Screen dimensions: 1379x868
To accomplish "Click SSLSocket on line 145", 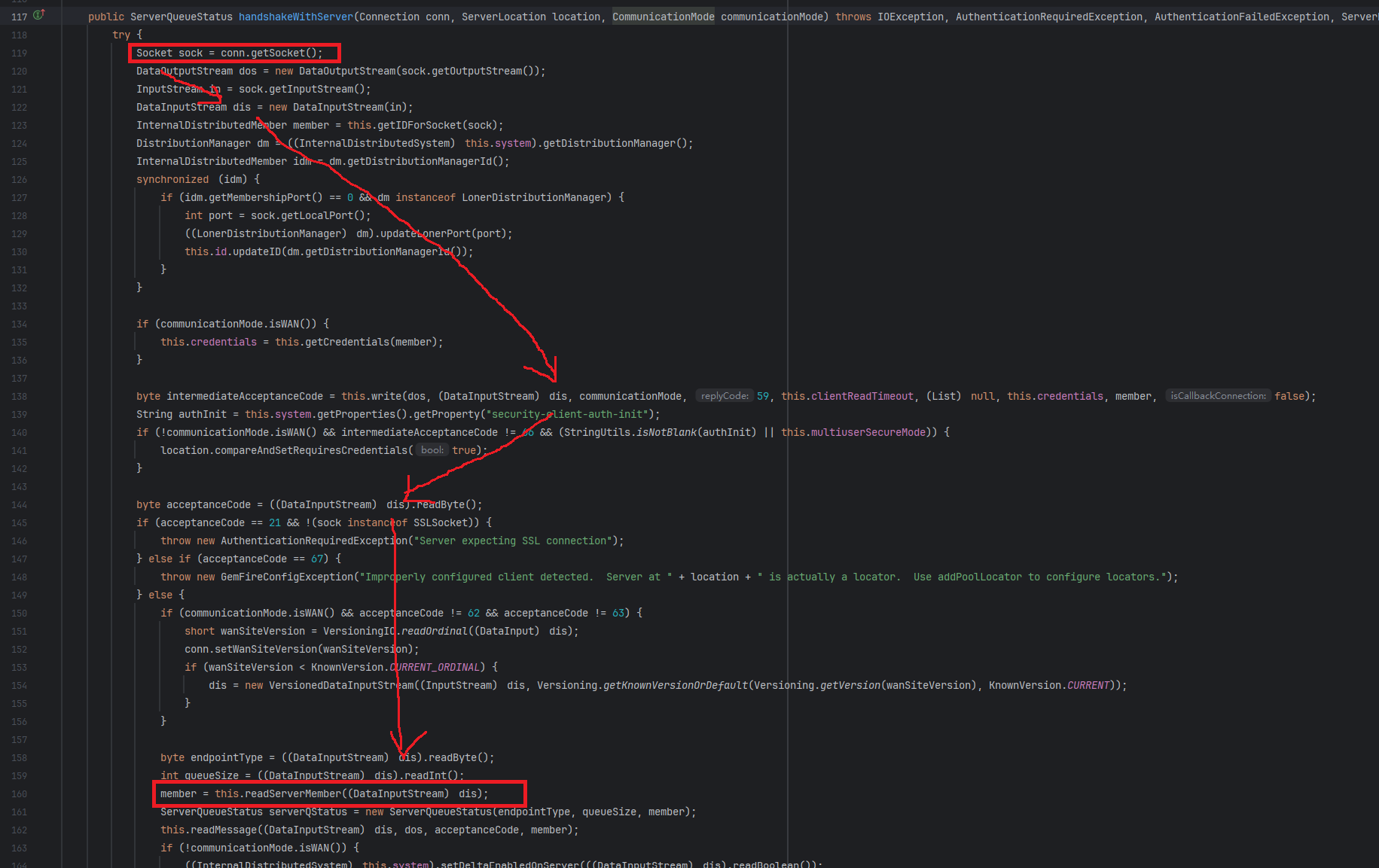I will [441, 522].
